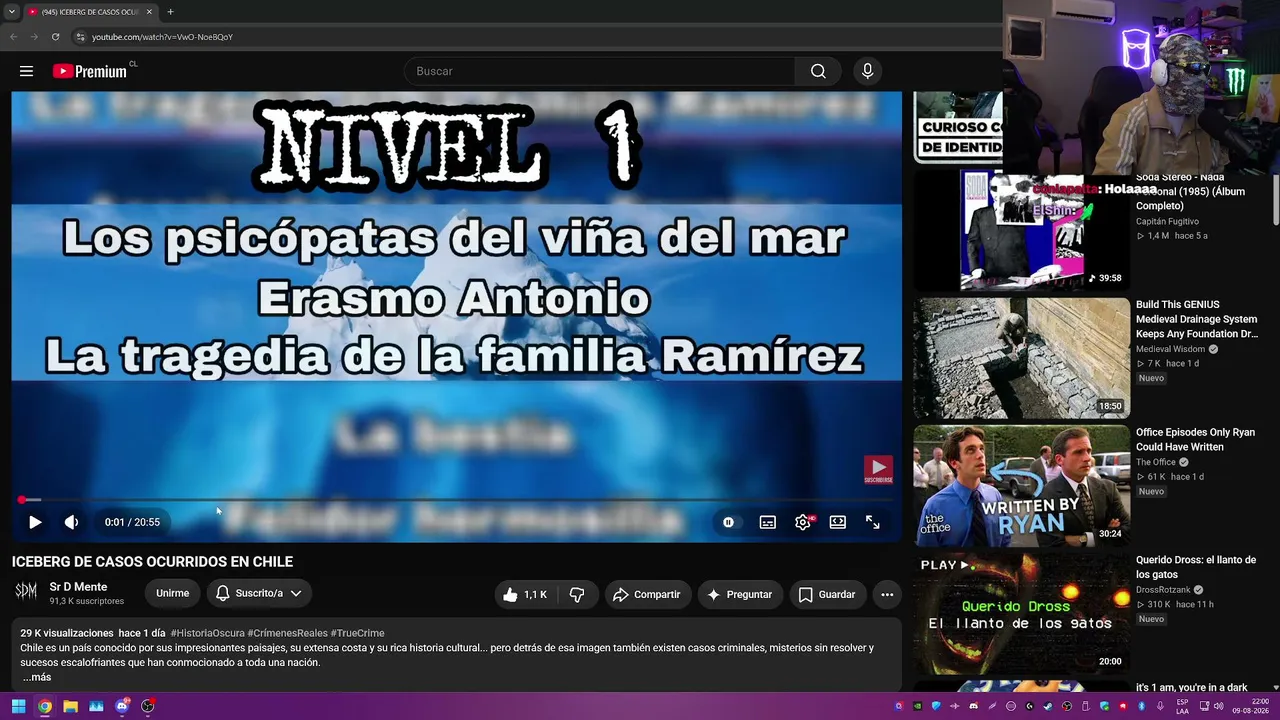Viewport: 1280px width, 720px height.
Task: Open a new browser tab
Action: point(170,12)
